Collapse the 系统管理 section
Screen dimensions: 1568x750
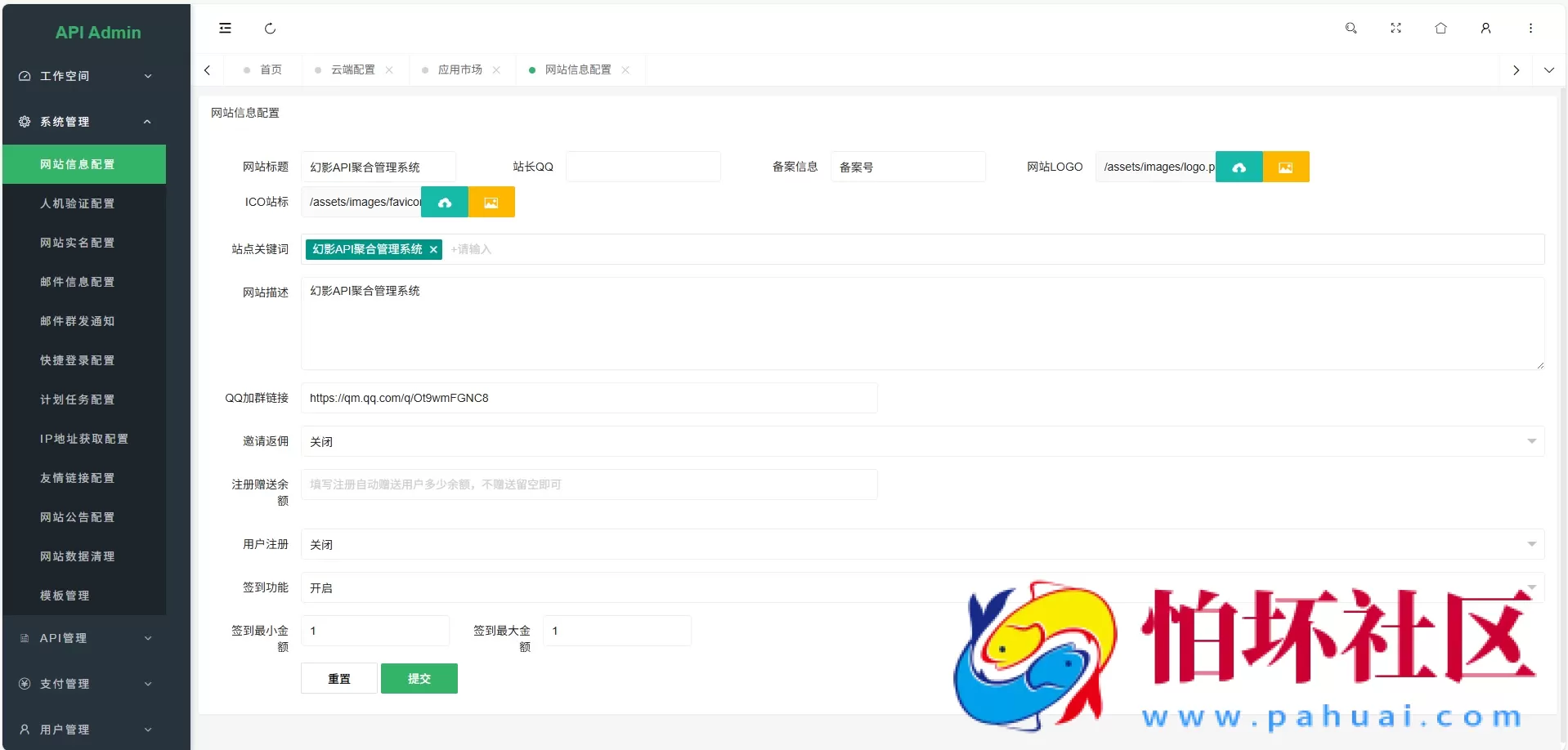(84, 121)
